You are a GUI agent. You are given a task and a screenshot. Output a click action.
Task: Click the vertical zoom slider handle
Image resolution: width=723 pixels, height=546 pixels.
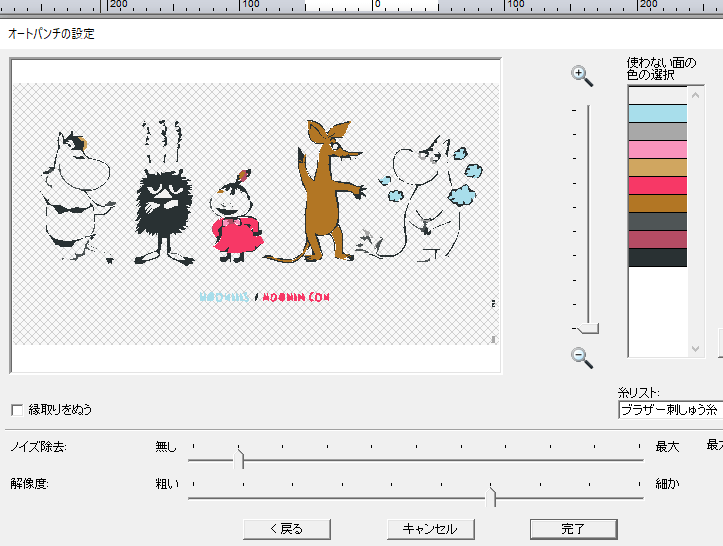[x=588, y=328]
